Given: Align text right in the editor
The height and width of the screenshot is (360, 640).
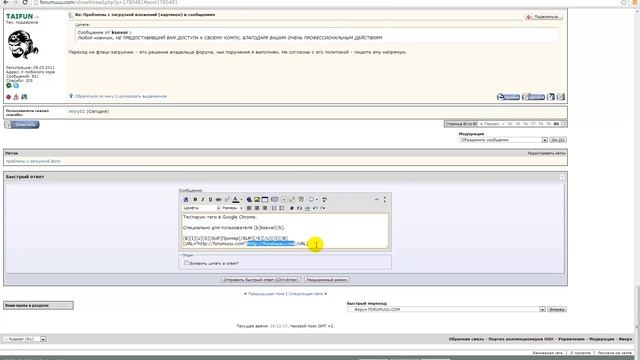Looking at the screenshot, I should (x=265, y=208).
